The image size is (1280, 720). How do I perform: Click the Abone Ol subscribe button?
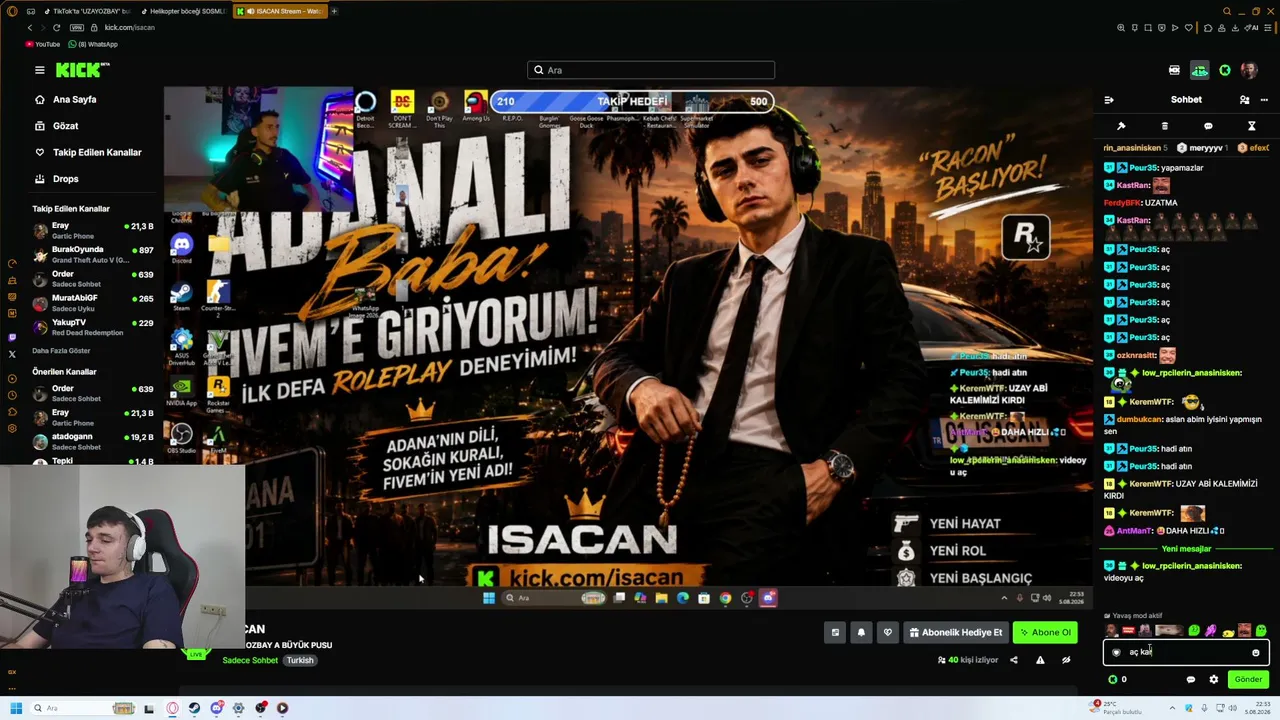pos(1045,632)
